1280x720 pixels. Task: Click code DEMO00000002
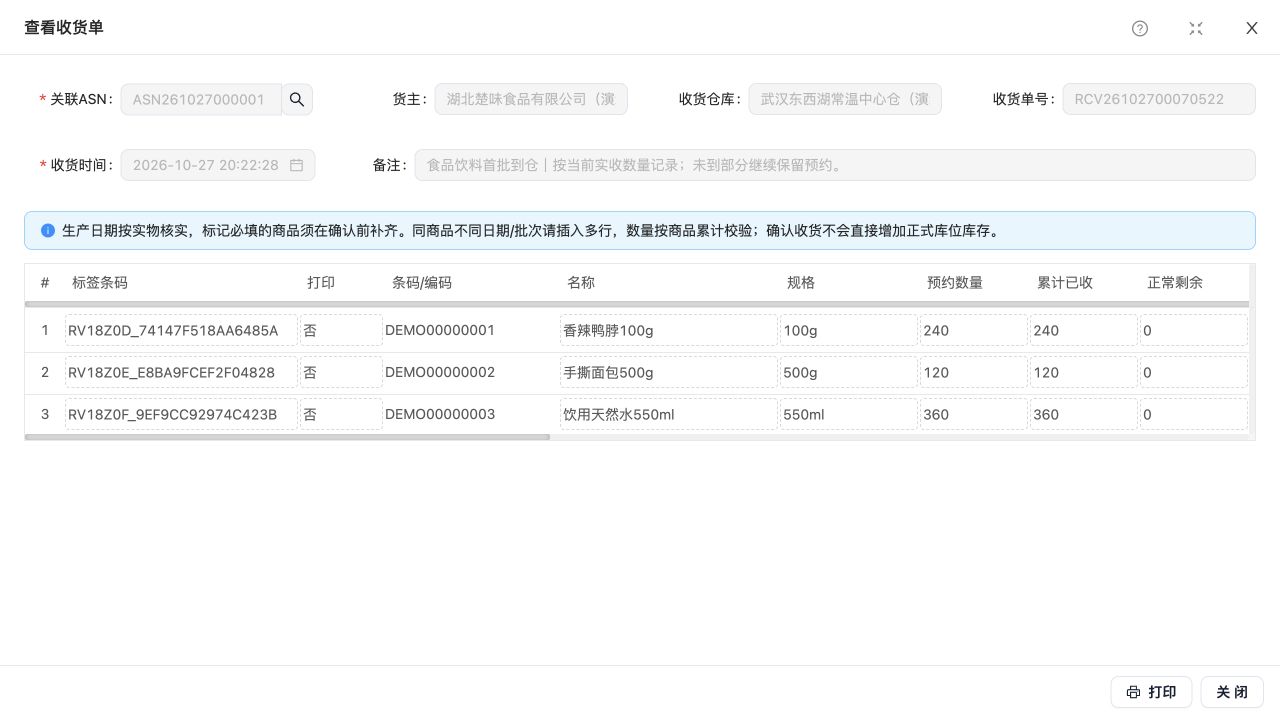(x=440, y=372)
